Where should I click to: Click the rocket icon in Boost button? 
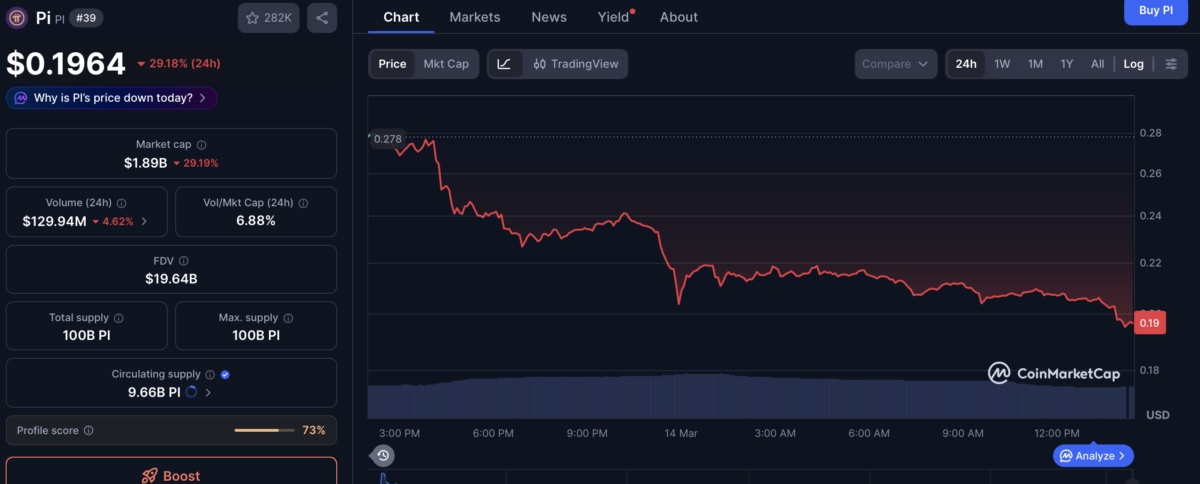(150, 476)
